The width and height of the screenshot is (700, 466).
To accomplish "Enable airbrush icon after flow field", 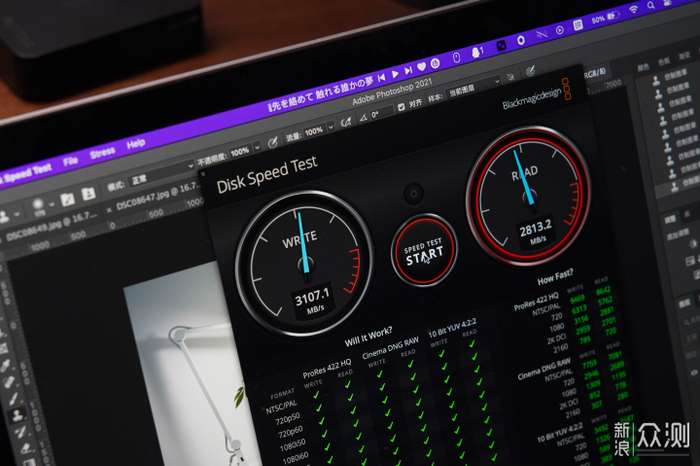I will click(x=346, y=122).
